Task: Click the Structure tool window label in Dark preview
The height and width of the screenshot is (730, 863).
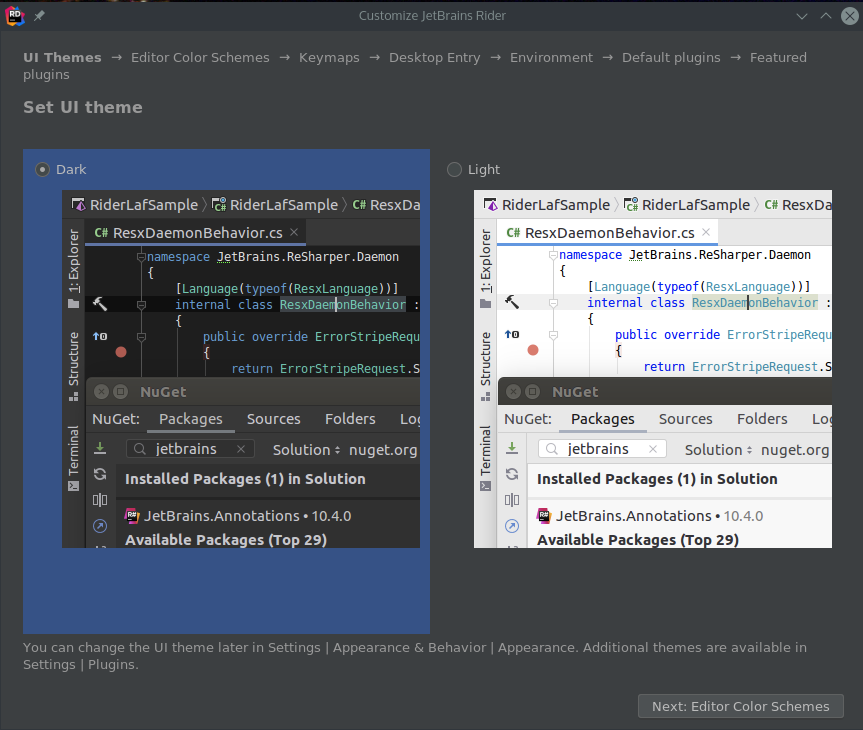Action: 74,366
